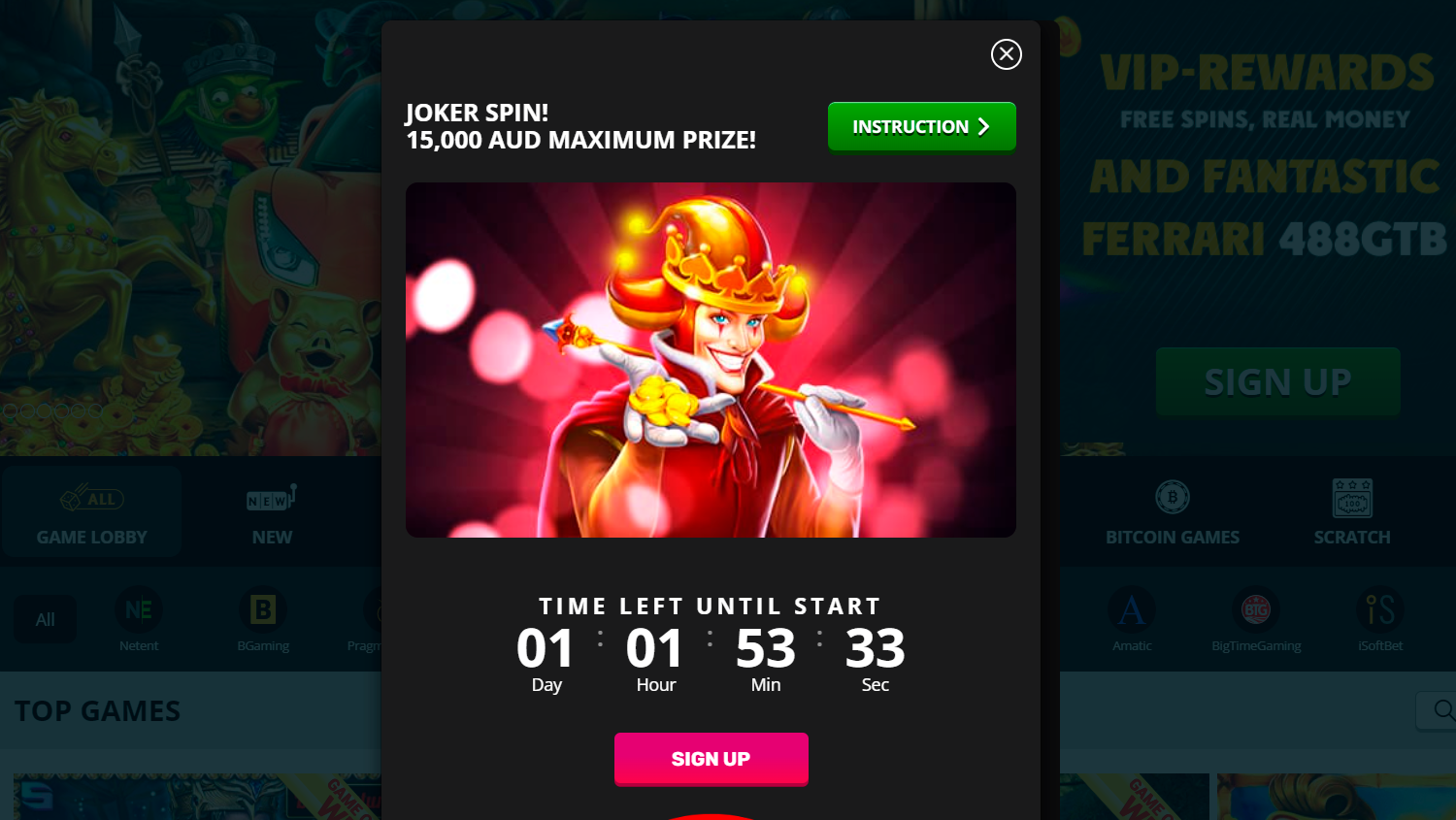The height and width of the screenshot is (820, 1456).
Task: Click the Joker promotional banner image
Action: click(x=711, y=360)
